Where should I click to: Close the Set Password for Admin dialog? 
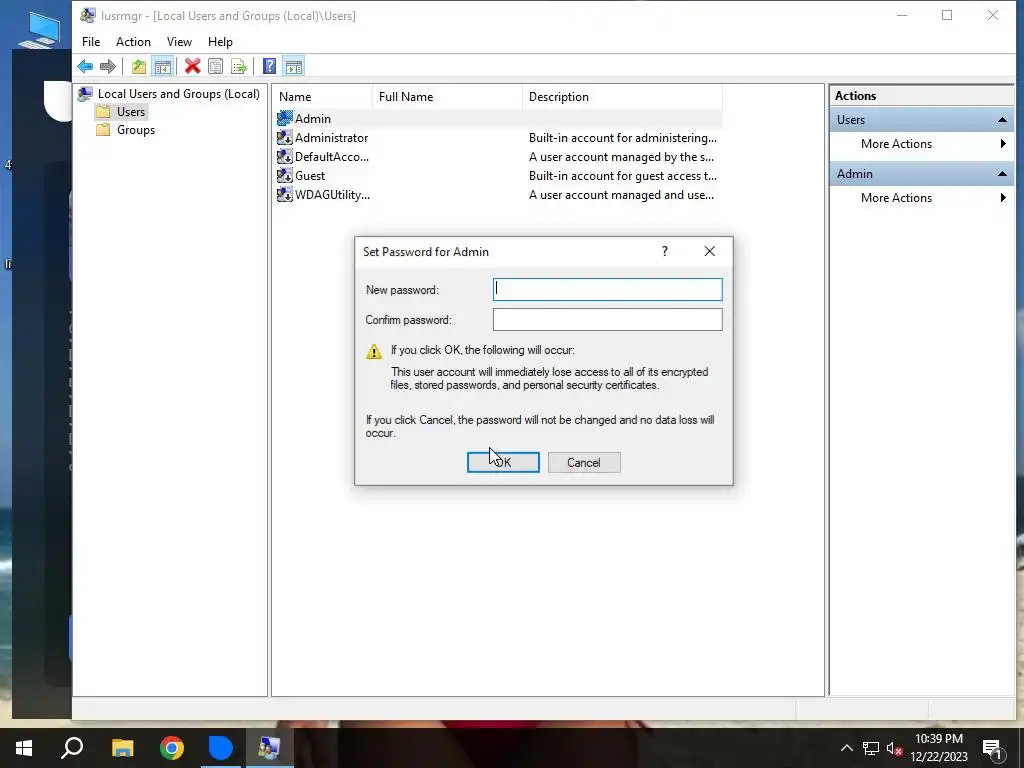(x=710, y=251)
